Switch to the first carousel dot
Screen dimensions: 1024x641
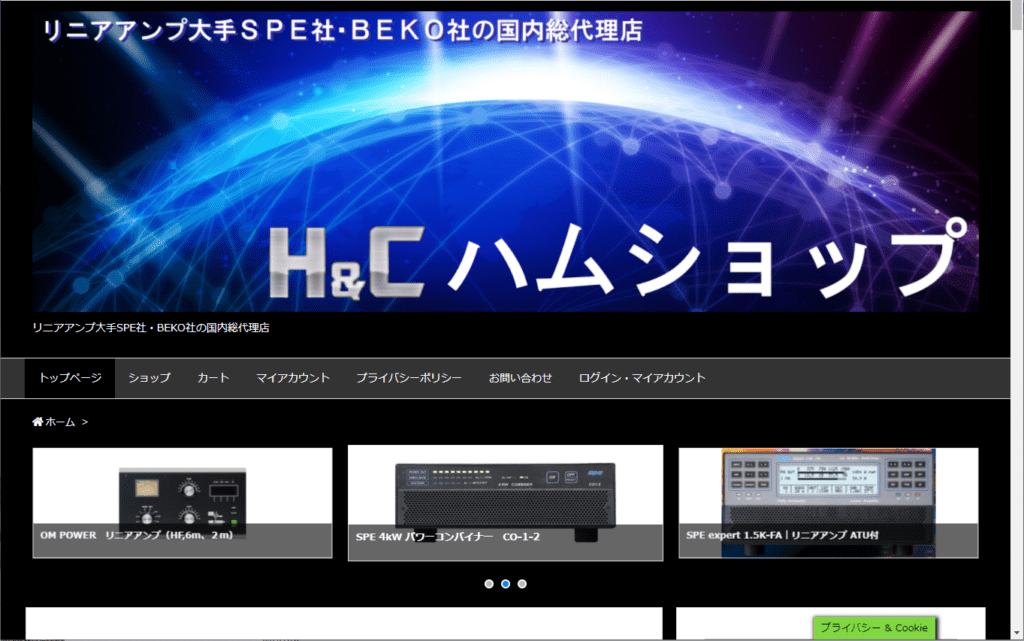[x=489, y=583]
